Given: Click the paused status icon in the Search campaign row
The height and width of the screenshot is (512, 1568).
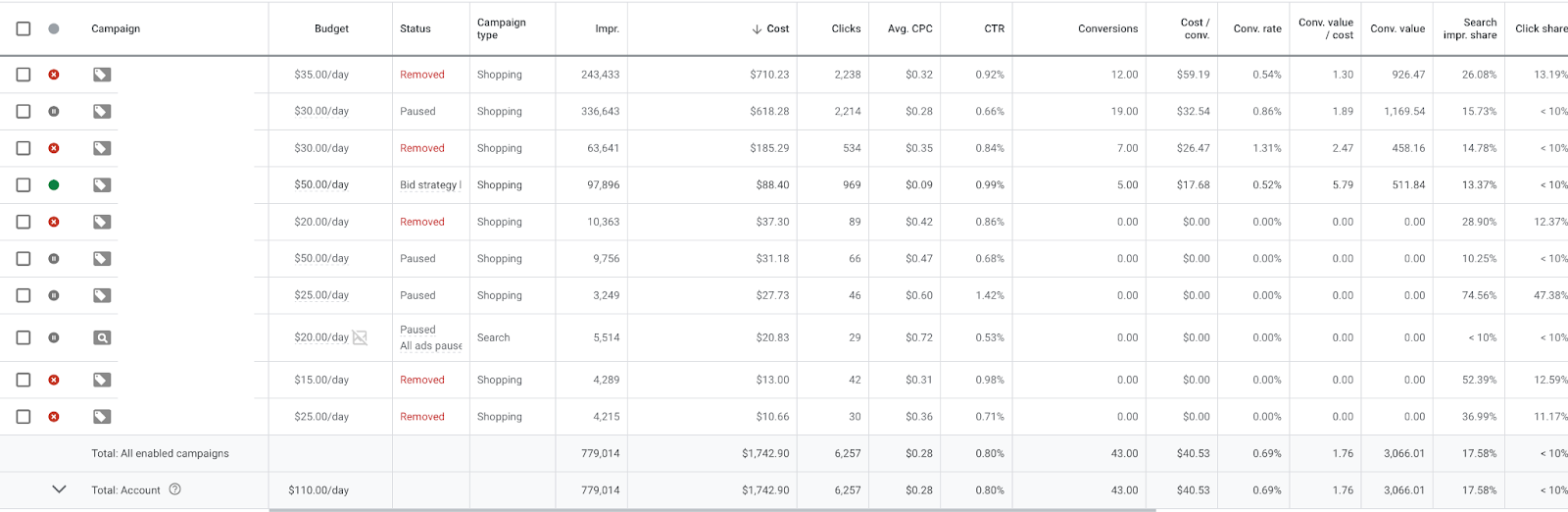Looking at the screenshot, I should 54,337.
